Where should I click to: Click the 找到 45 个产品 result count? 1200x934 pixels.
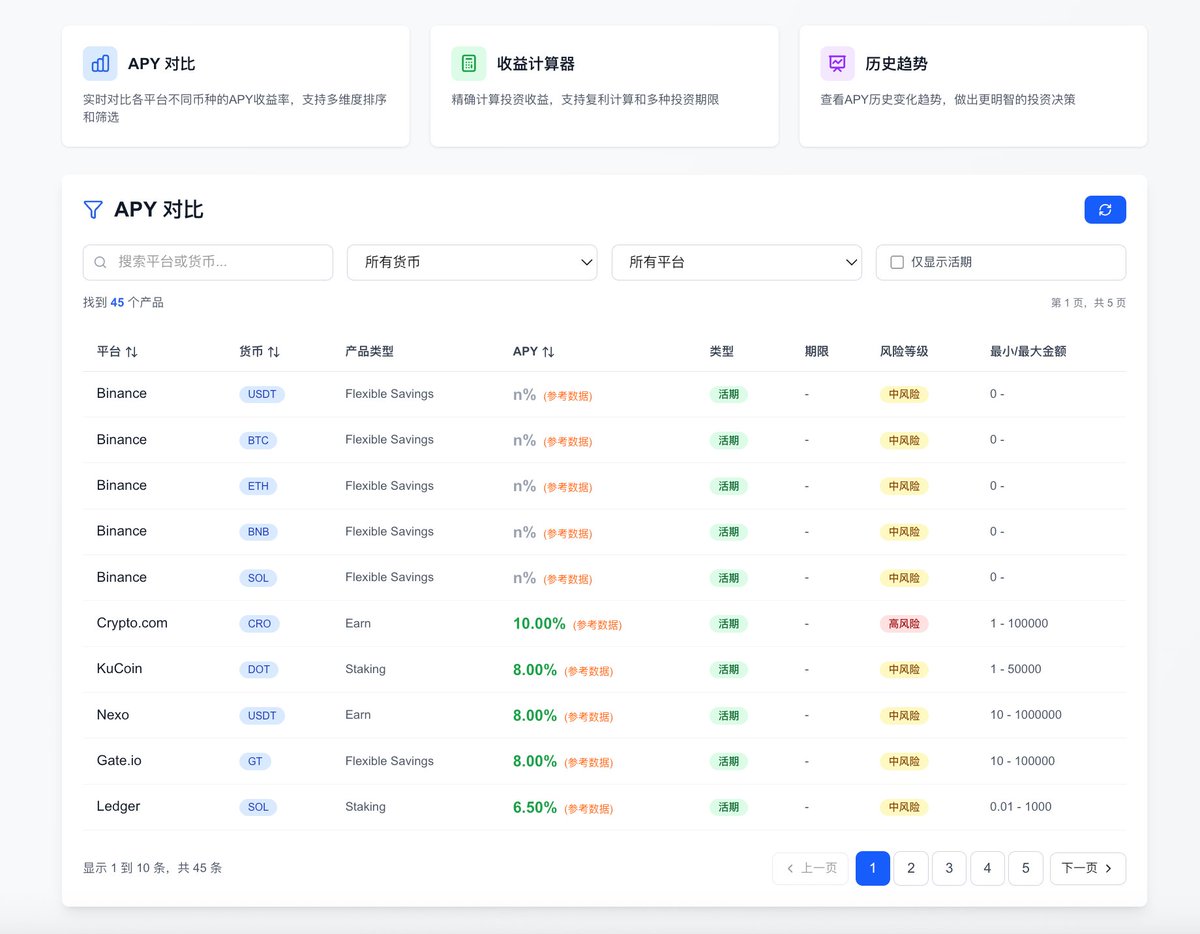point(123,302)
